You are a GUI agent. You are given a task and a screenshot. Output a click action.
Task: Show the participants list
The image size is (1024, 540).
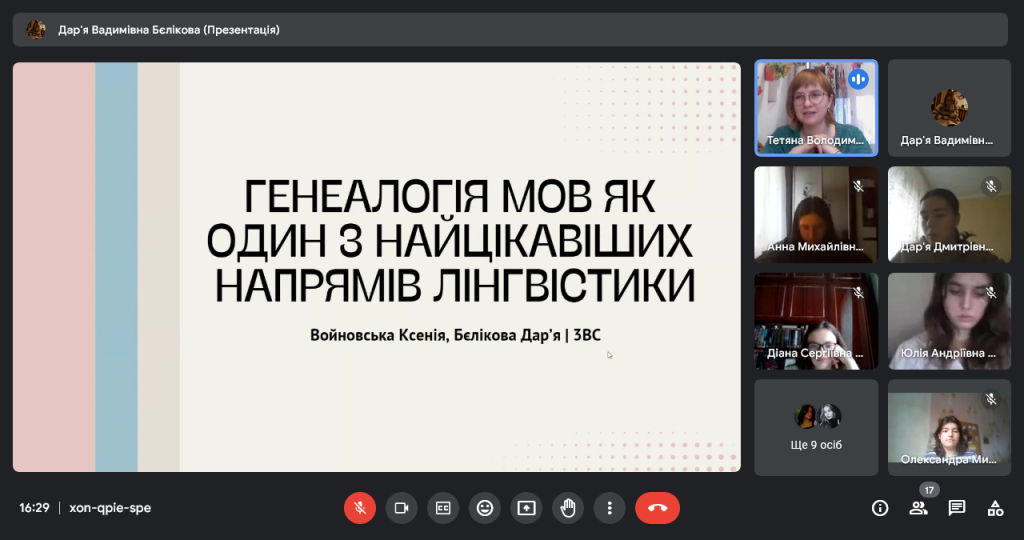[918, 508]
